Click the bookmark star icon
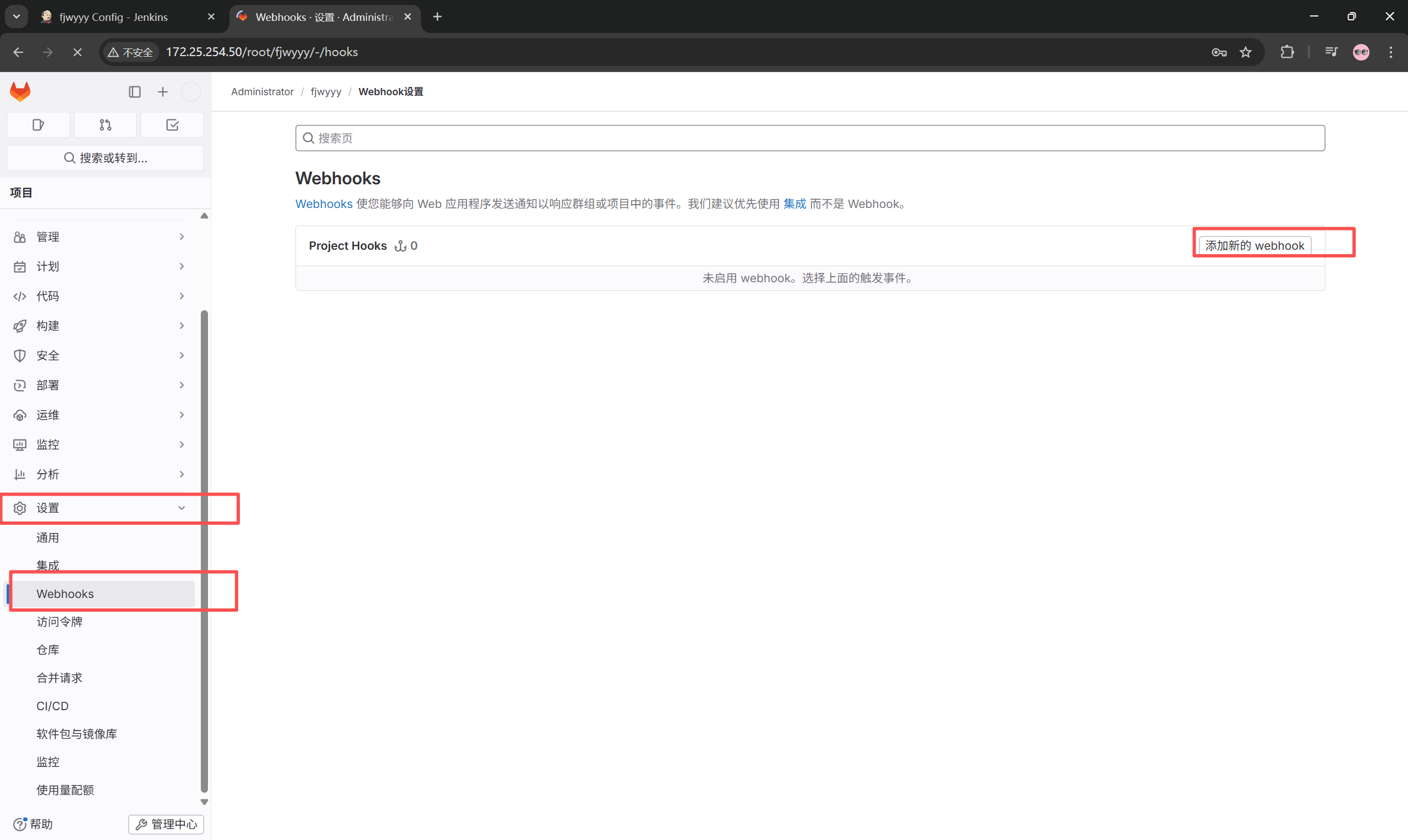Screen dimensions: 1408x840 tap(1246, 52)
